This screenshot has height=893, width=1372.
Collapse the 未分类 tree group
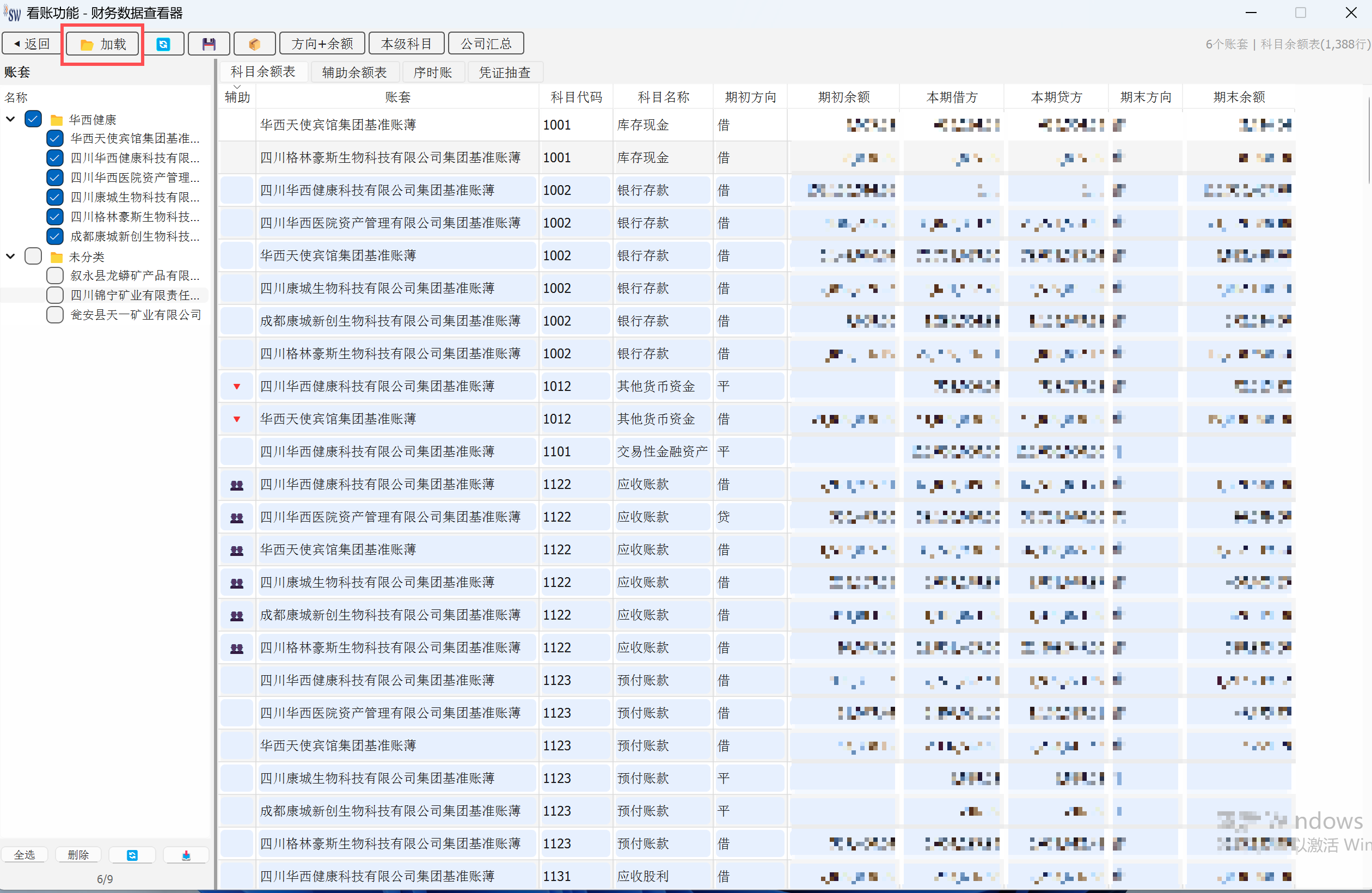tap(10, 256)
